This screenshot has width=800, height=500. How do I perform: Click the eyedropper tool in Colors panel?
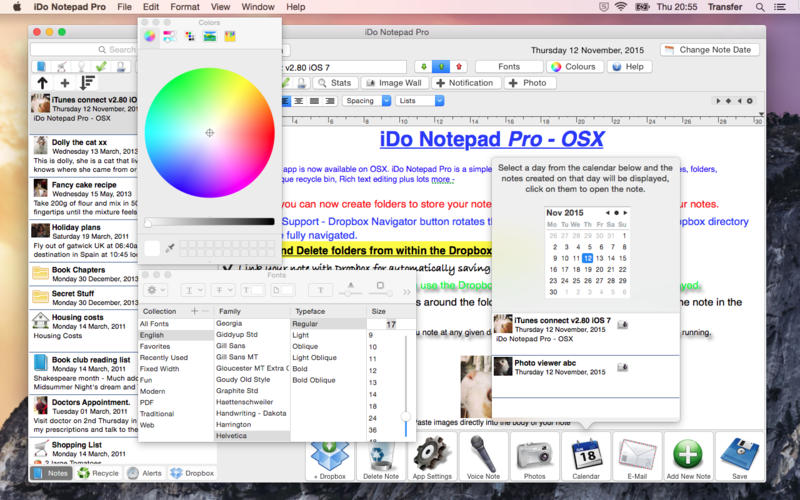(x=170, y=248)
